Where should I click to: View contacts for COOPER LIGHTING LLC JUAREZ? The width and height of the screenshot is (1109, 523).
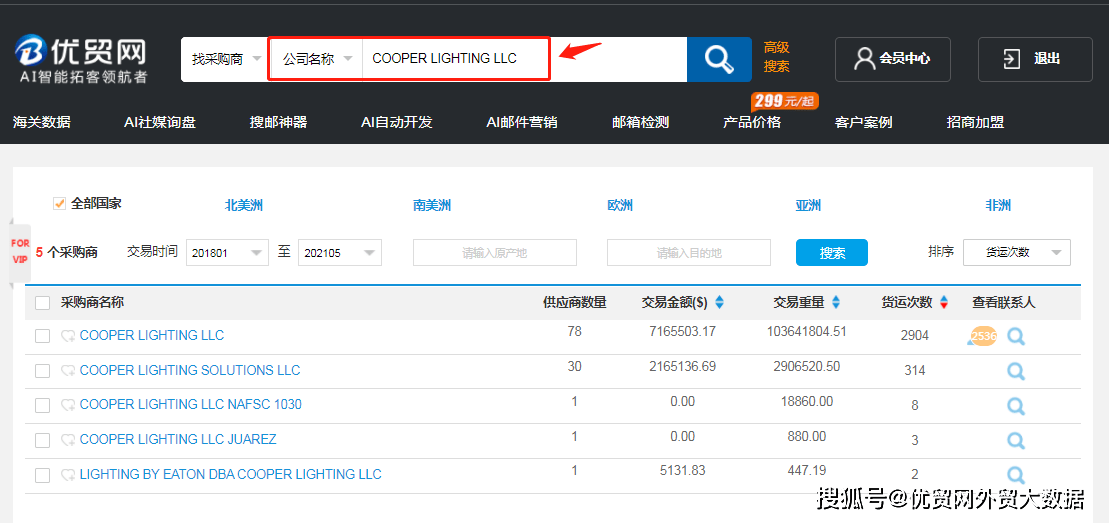tap(1016, 440)
